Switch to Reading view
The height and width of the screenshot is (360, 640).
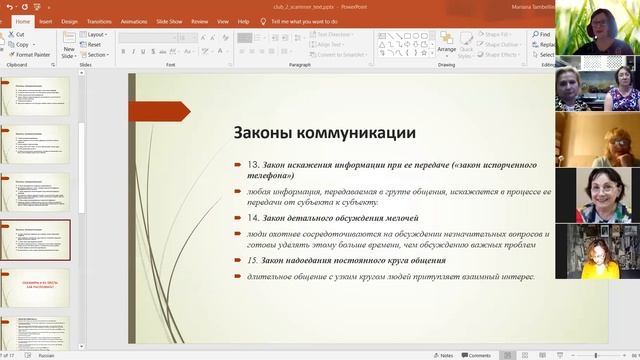pos(542,356)
